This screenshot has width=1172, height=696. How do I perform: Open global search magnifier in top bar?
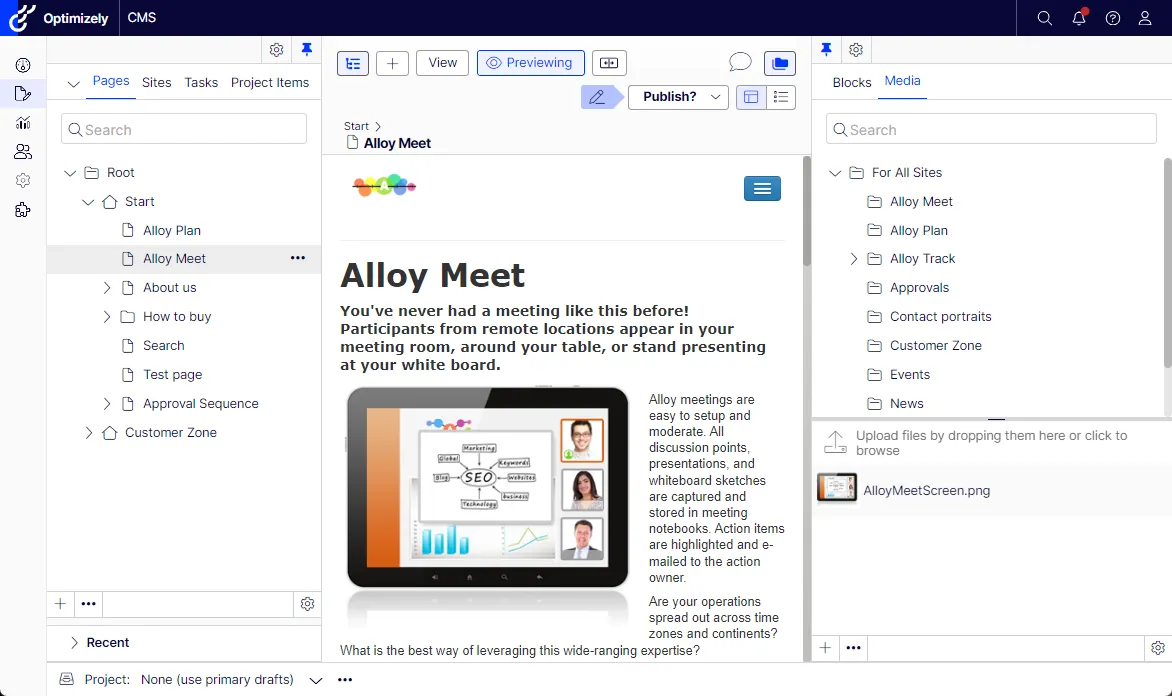[1044, 18]
